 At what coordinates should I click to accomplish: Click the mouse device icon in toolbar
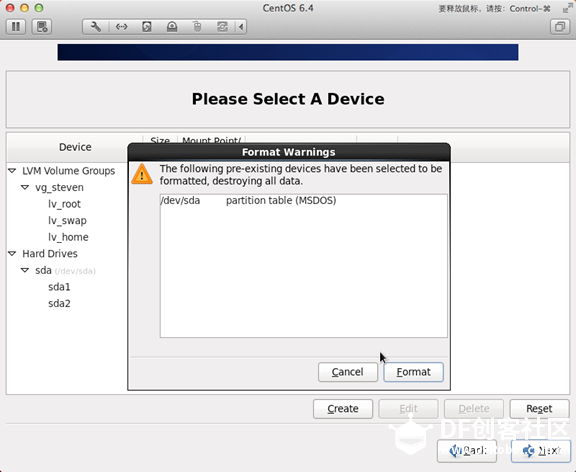tap(197, 27)
